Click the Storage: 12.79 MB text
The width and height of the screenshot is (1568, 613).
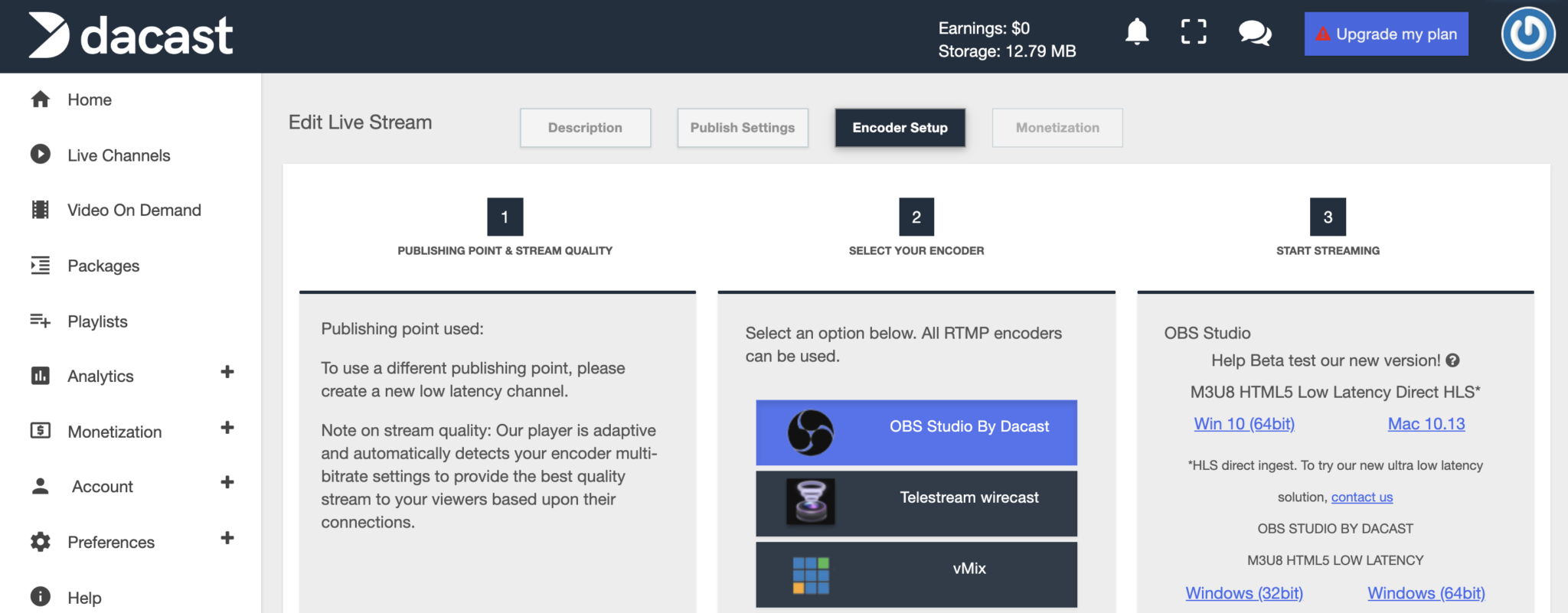1008,51
